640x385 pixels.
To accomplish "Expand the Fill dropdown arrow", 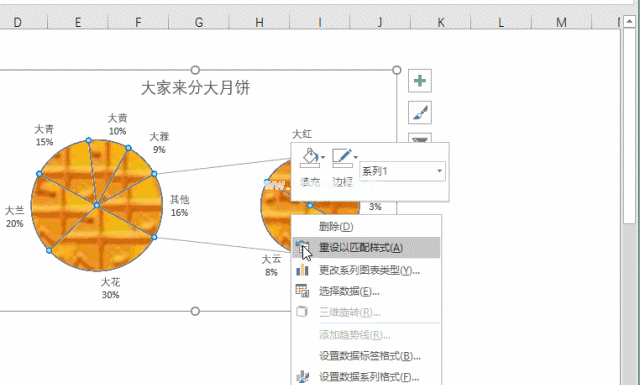I will coord(323,158).
